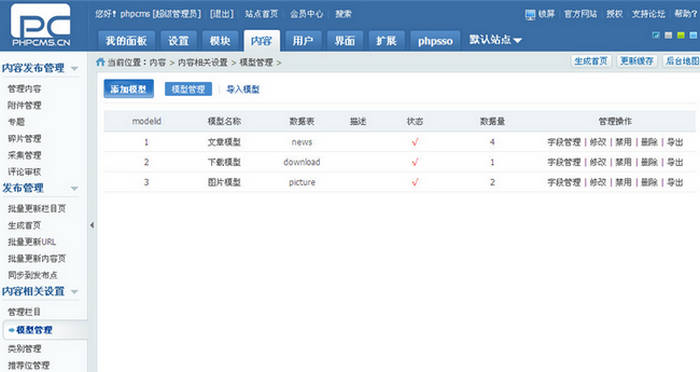The image size is (700, 372).
Task: Click the 退出 logout link
Action: (x=222, y=14)
